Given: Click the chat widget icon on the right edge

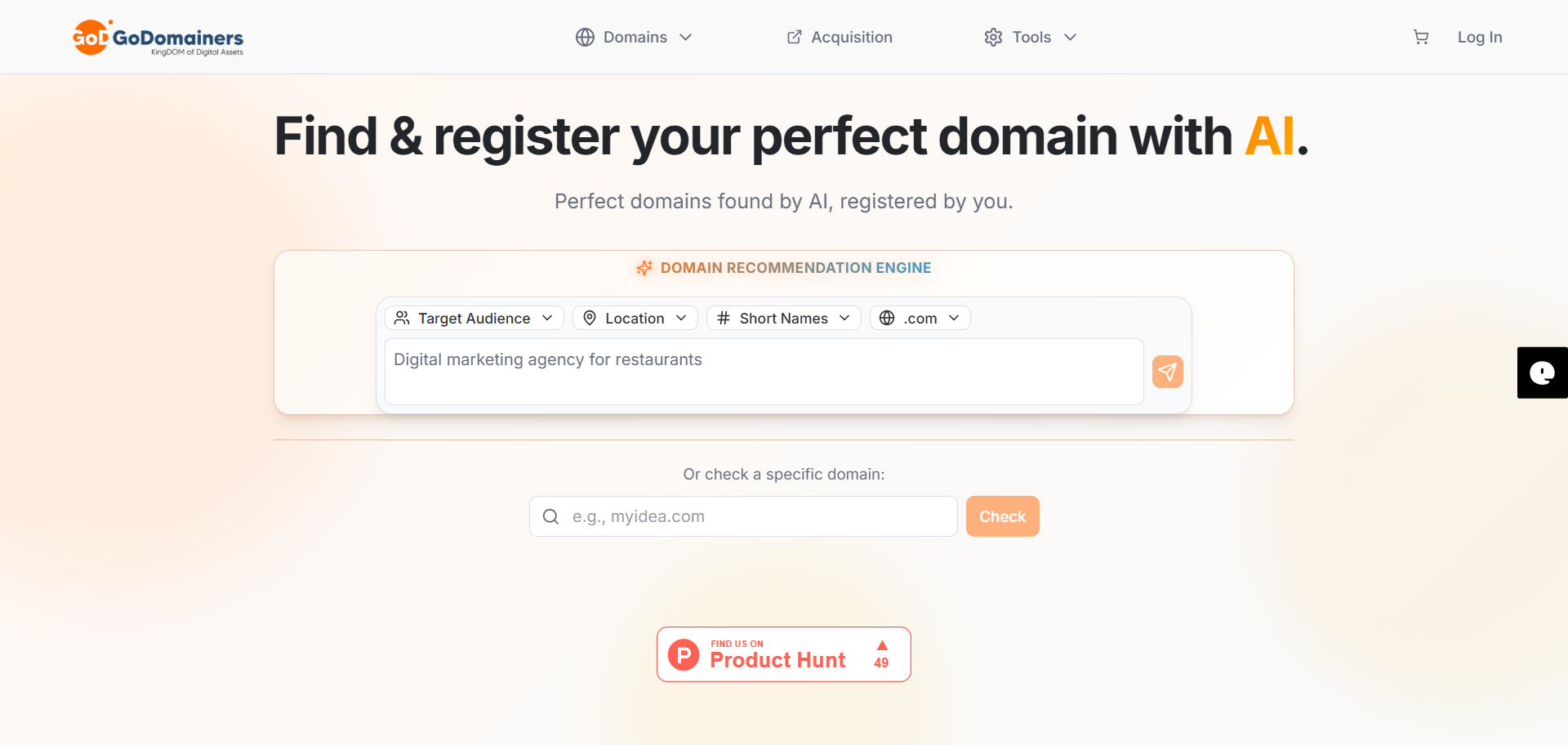Looking at the screenshot, I should coord(1542,372).
